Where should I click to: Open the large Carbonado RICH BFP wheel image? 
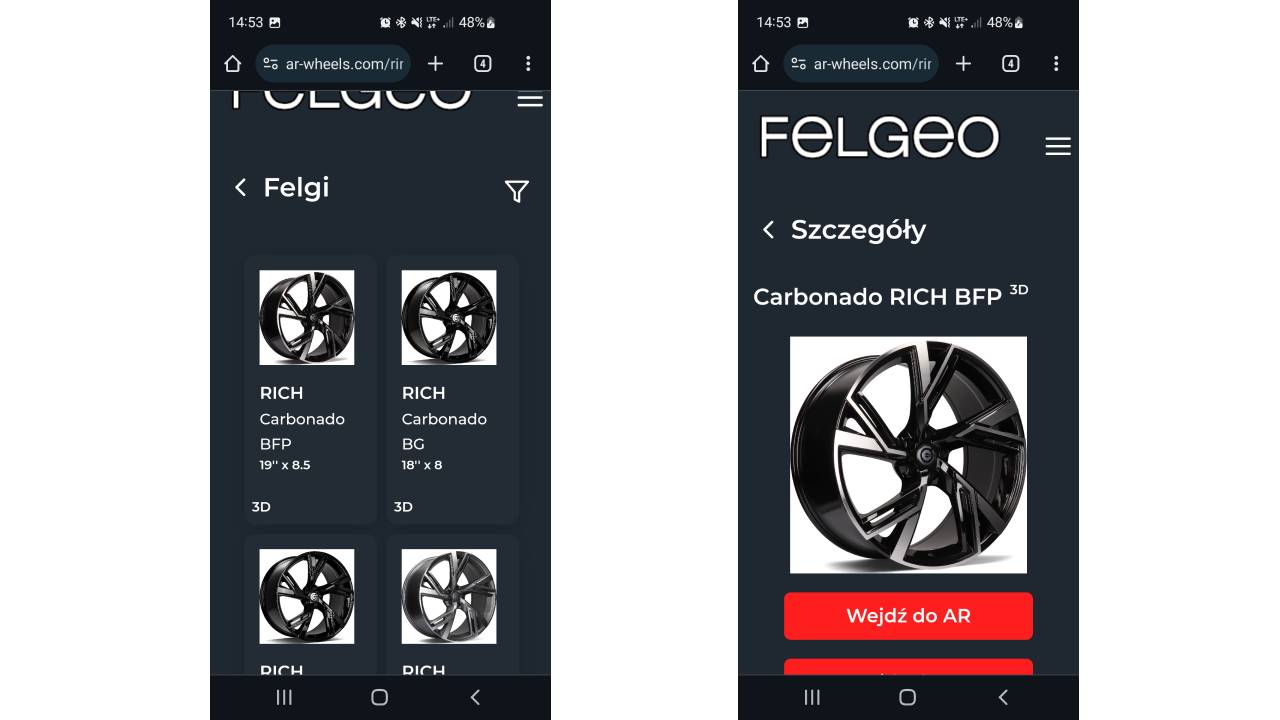[908, 455]
